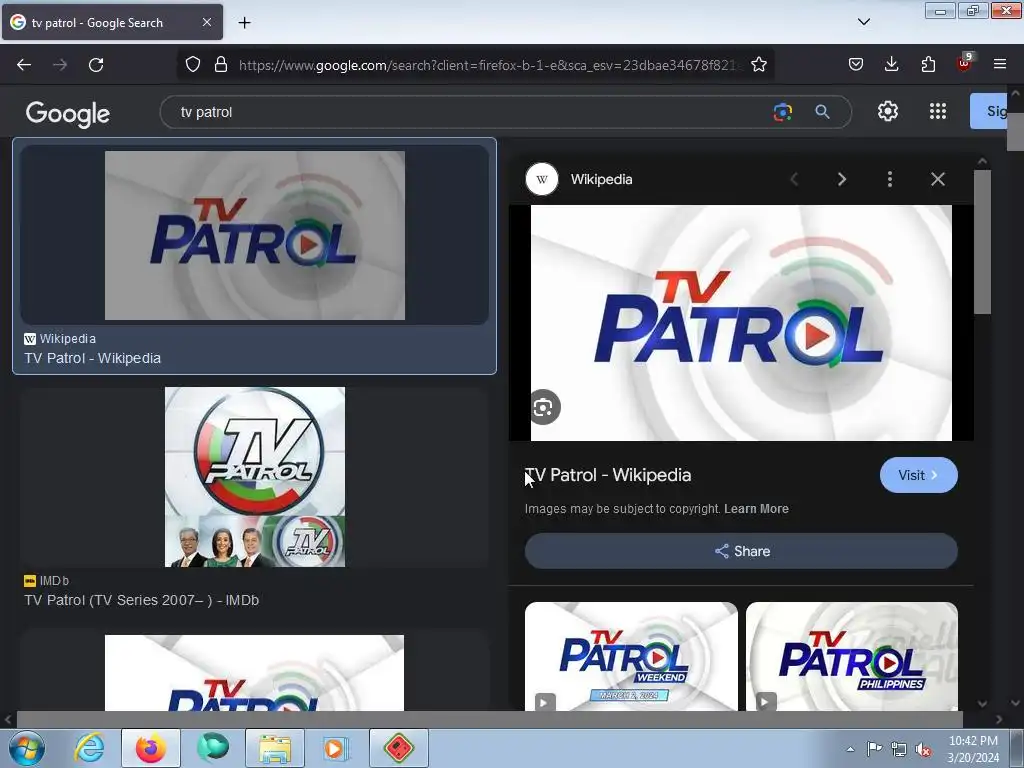Click TV Patrol - Wikipedia preview heading
Image resolution: width=1024 pixels, height=768 pixels.
(609, 475)
